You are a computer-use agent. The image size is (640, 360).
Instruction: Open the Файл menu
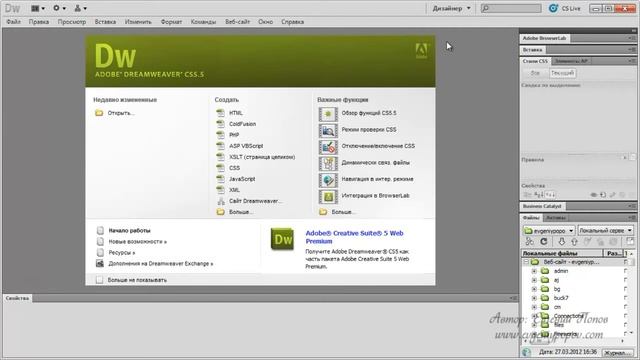tap(13, 22)
